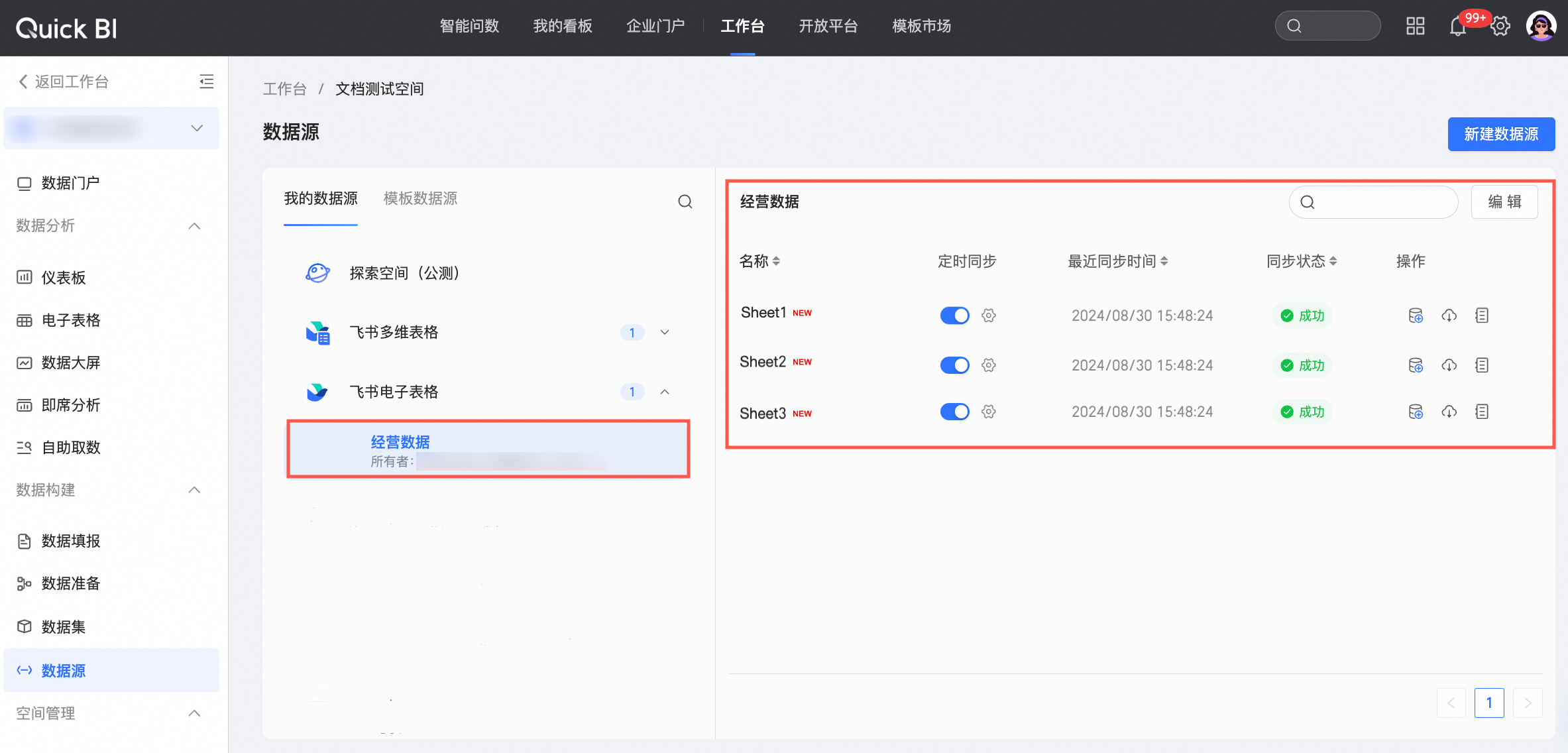This screenshot has width=1568, height=753.
Task: Collapse sidebar with the menu fold icon
Action: point(207,82)
